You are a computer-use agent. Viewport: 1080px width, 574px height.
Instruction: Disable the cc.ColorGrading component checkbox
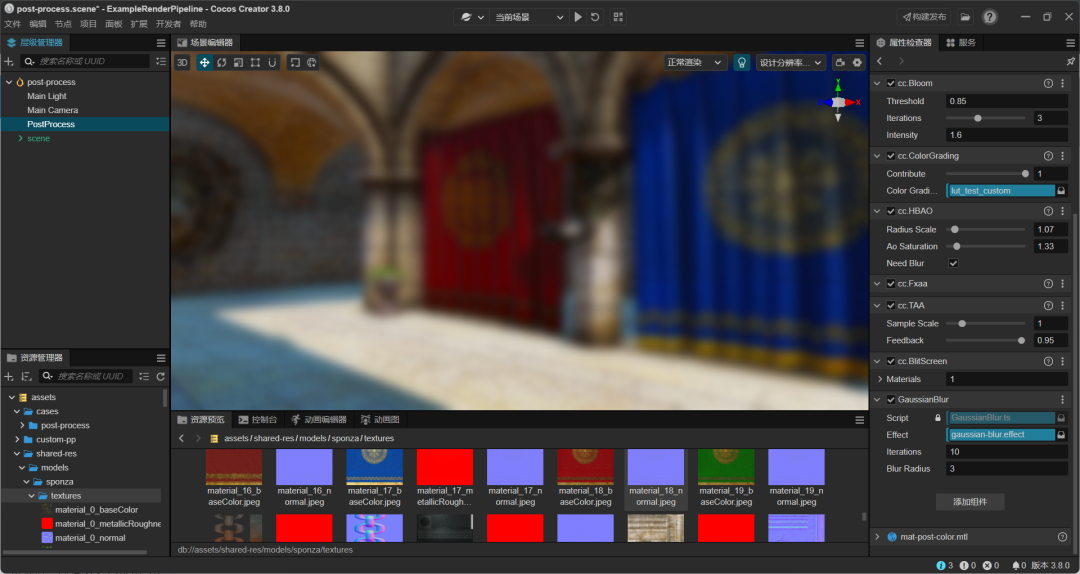click(891, 156)
